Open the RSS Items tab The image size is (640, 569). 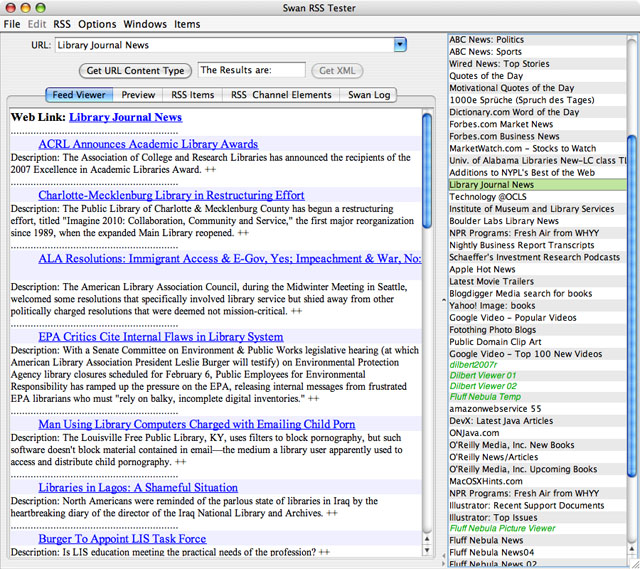(x=192, y=95)
